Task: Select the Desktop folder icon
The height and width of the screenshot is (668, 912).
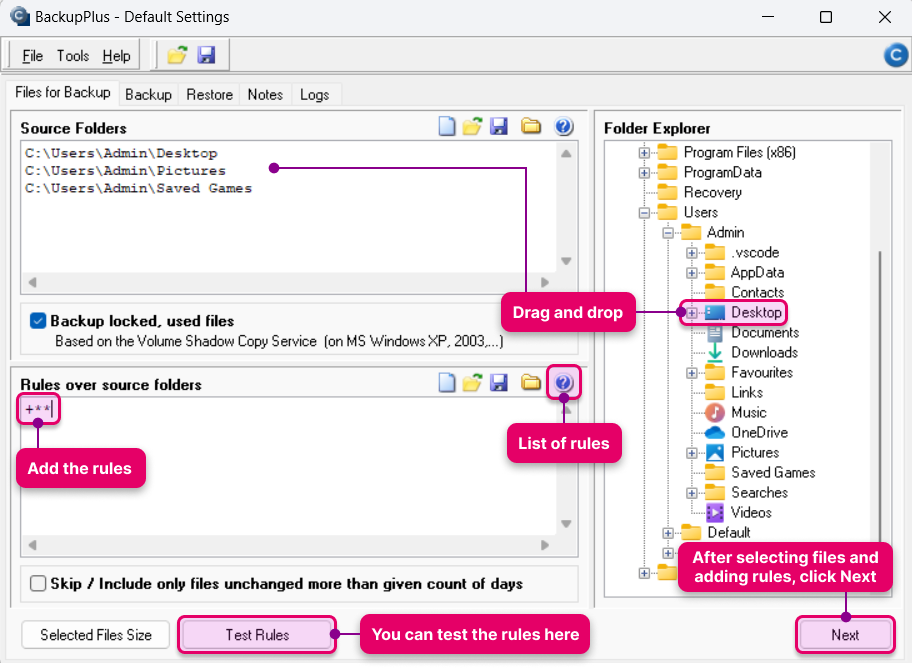Action: 715,312
